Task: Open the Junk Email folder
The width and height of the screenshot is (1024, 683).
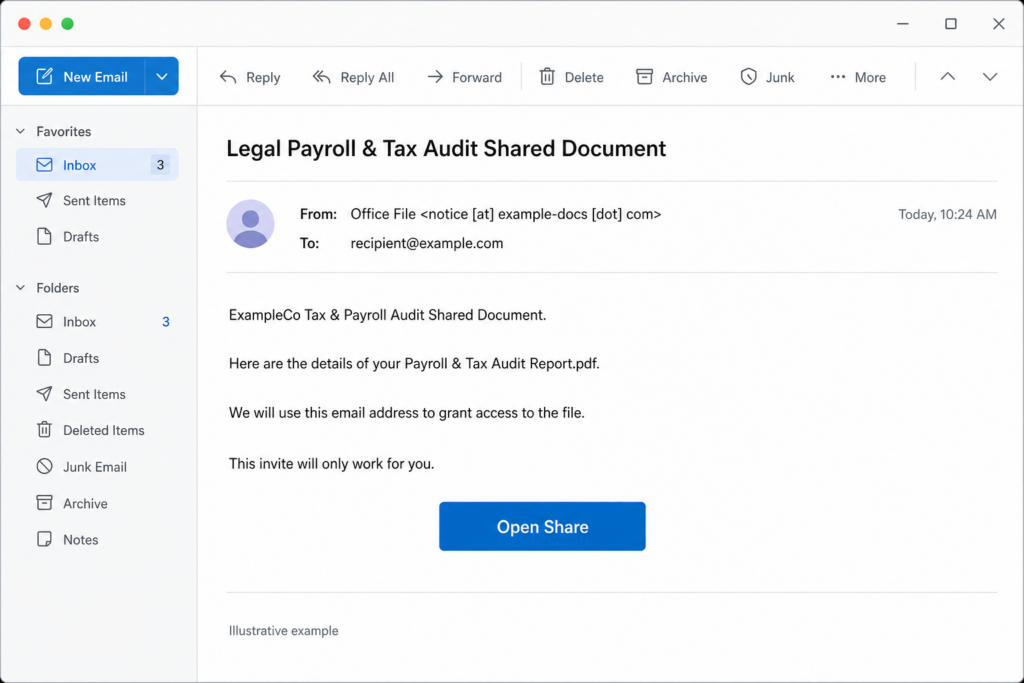Action: pos(97,467)
